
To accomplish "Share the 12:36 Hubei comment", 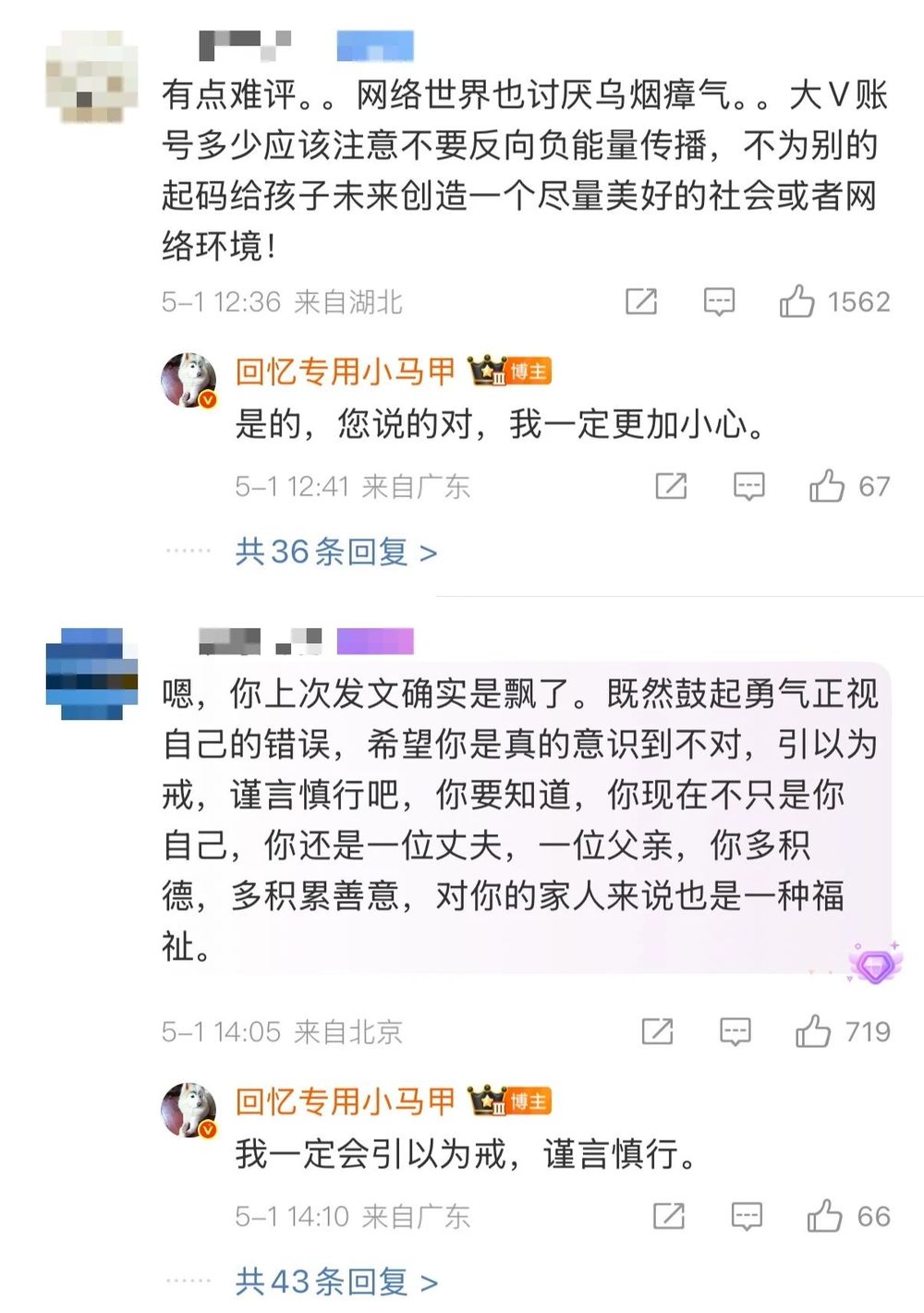I will point(641,301).
